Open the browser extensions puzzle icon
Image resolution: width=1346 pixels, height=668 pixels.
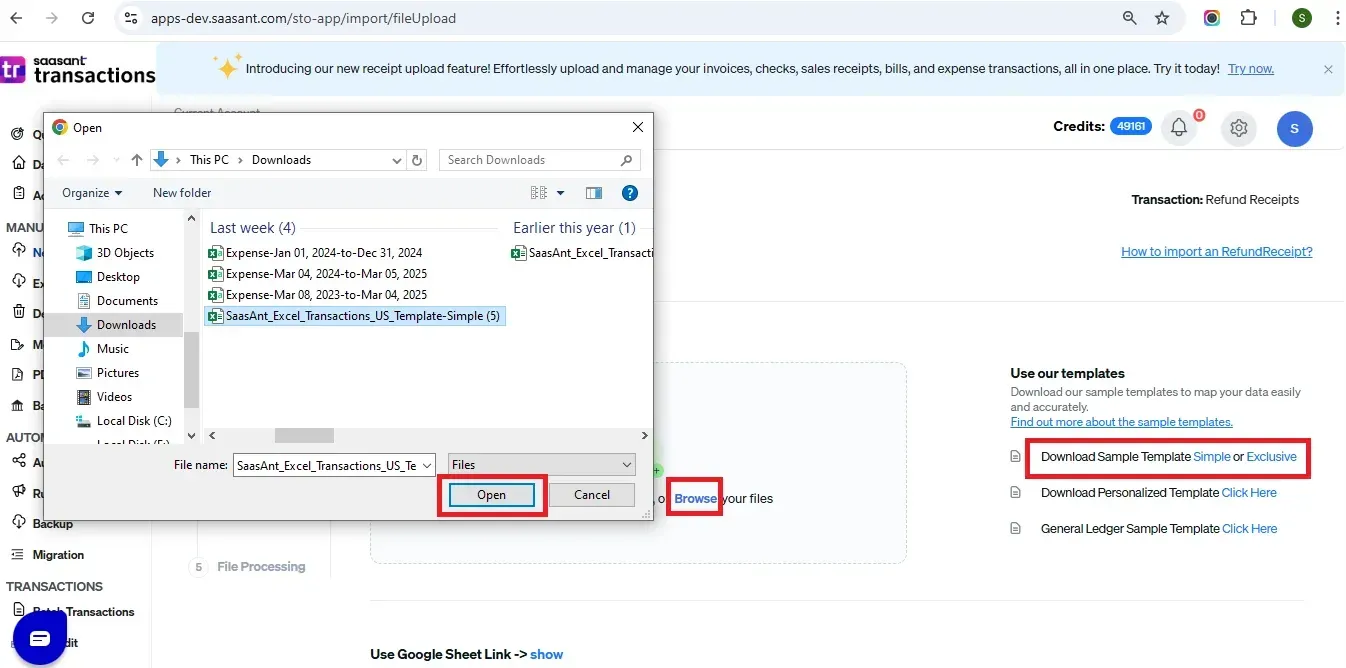pos(1248,18)
